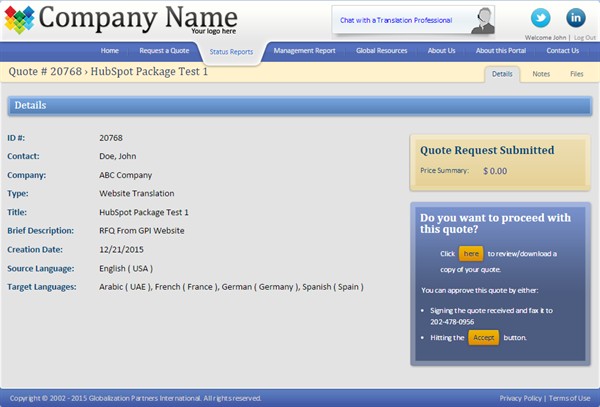Go to the Home menu item
Image resolution: width=600 pixels, height=407 pixels.
110,50
